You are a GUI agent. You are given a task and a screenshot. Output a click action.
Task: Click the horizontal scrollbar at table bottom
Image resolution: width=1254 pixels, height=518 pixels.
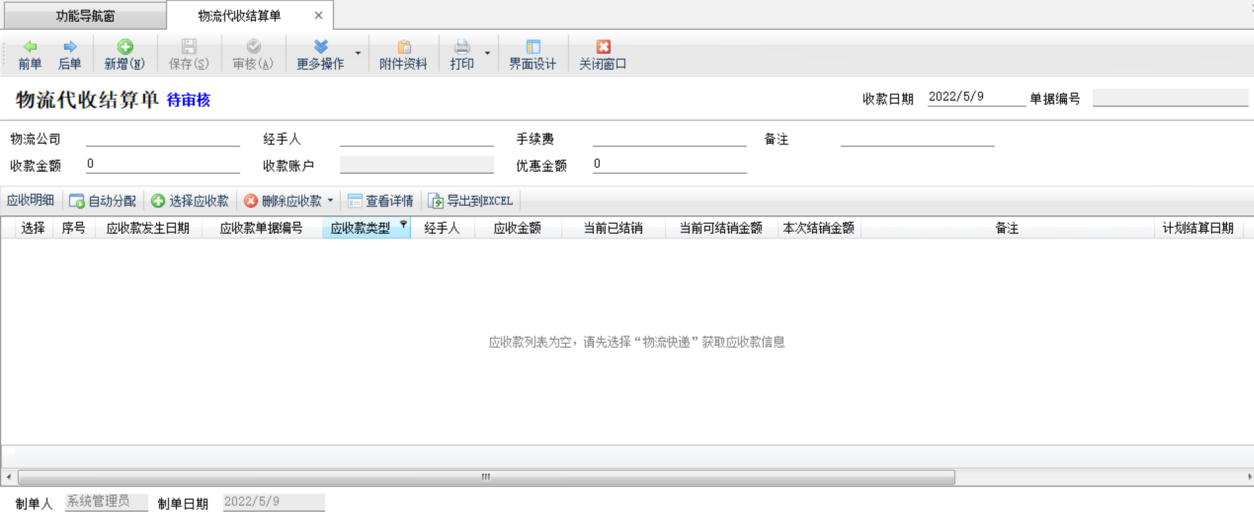tap(486, 477)
